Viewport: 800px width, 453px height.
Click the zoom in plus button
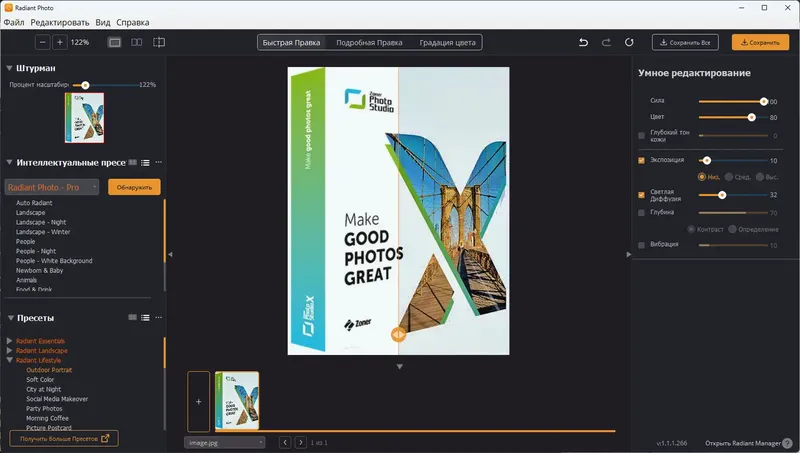pos(60,42)
